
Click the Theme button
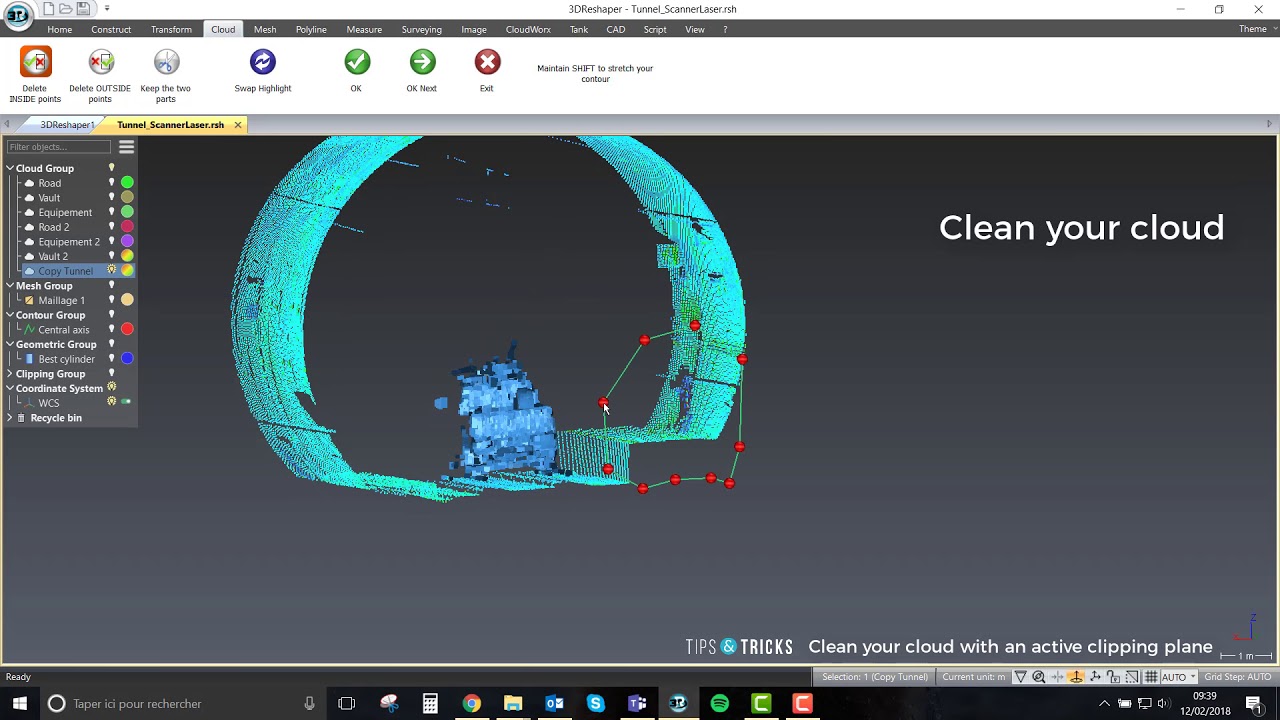[x=1253, y=29]
